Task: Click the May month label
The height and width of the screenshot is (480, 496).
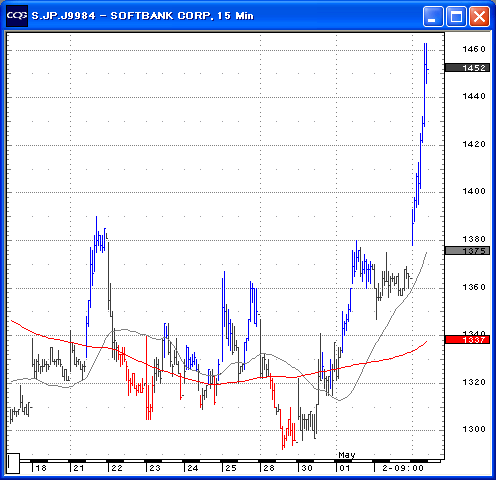Action: pyautogui.click(x=347, y=455)
